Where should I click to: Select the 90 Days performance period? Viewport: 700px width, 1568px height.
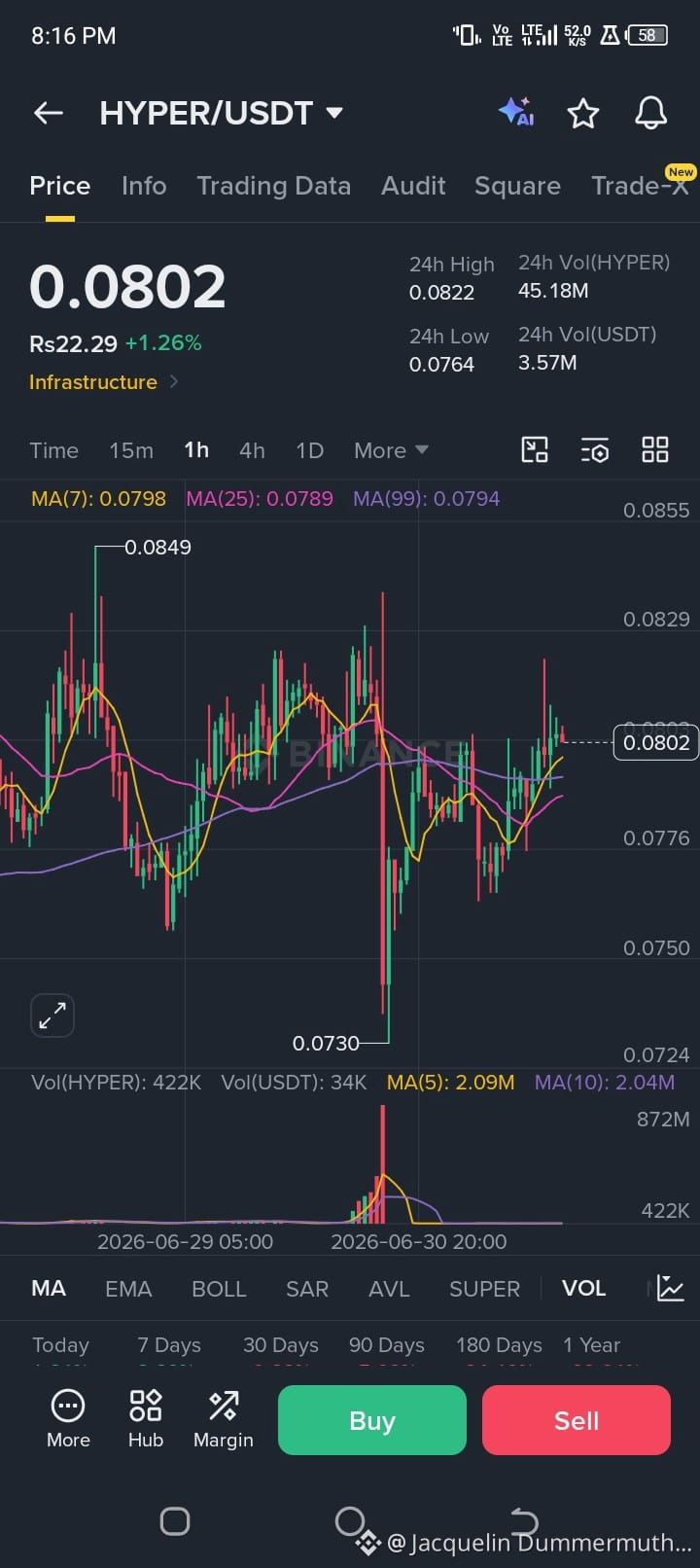(387, 1345)
